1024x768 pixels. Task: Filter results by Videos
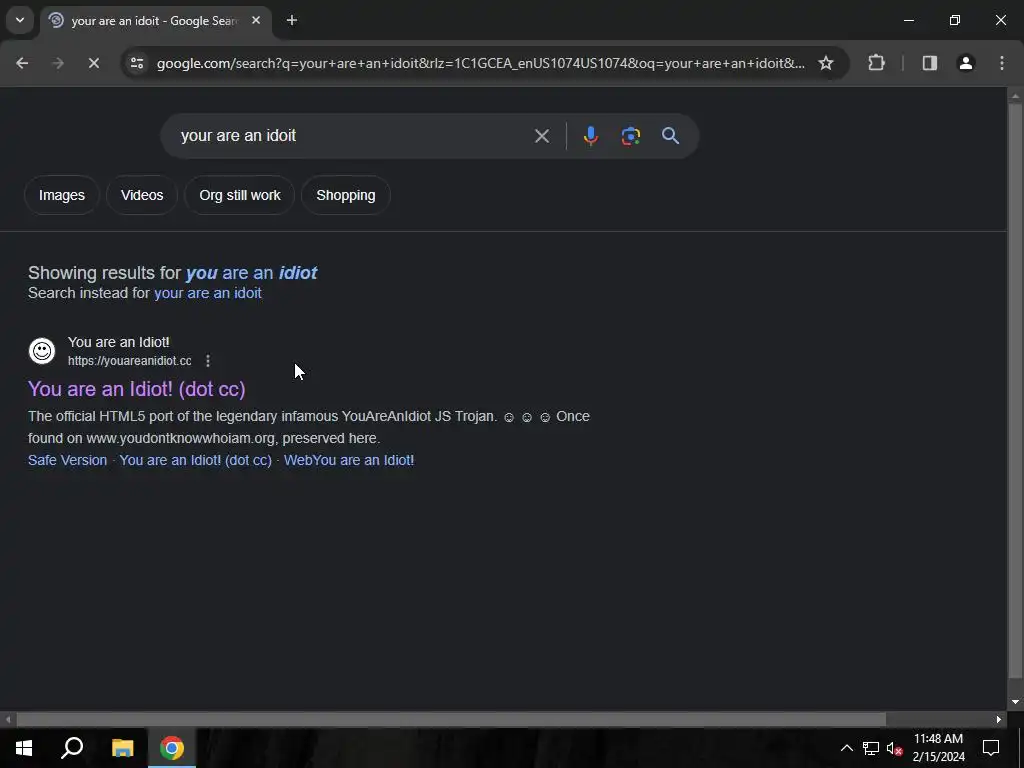pos(142,195)
